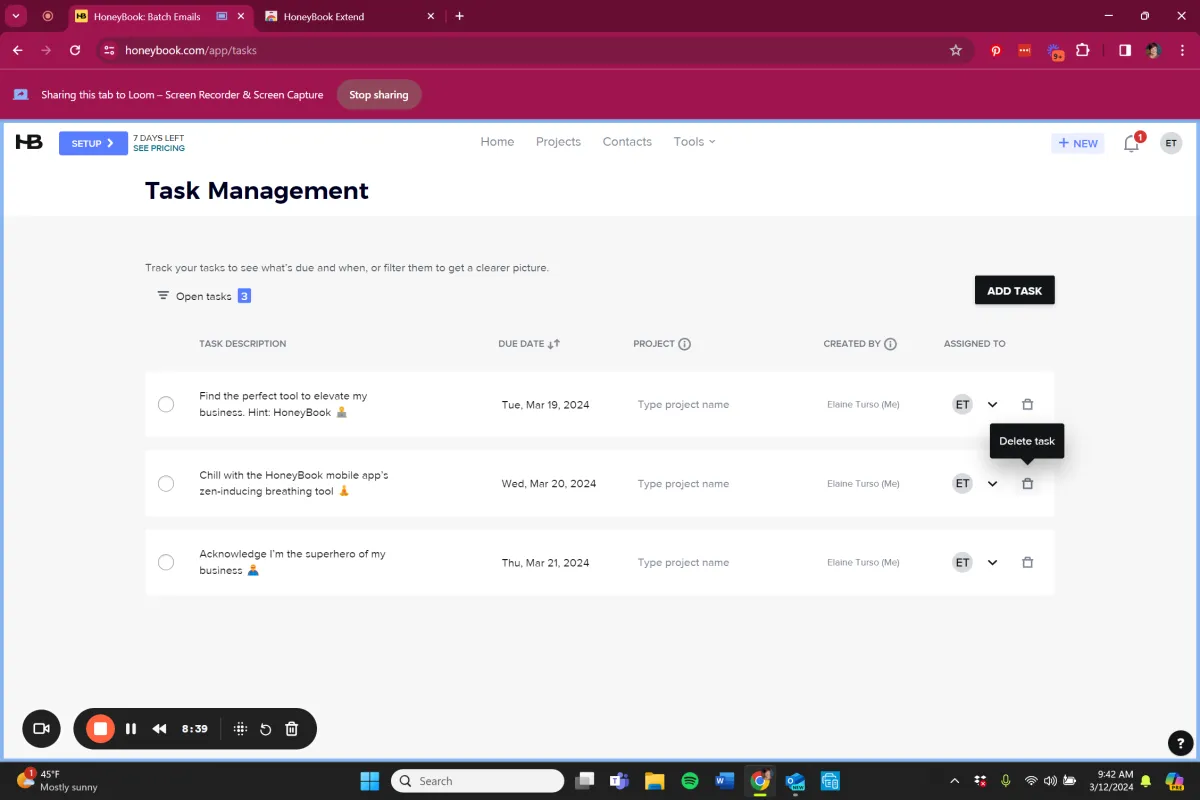Open the Projects menu
Viewport: 1200px width, 800px height.
(x=558, y=142)
